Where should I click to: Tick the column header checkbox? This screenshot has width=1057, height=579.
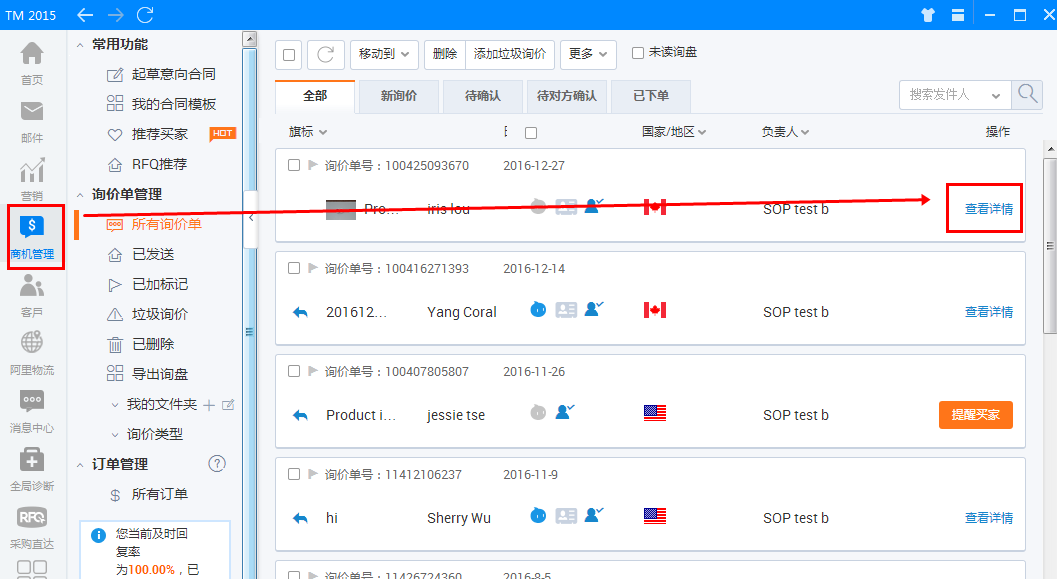pos(531,133)
